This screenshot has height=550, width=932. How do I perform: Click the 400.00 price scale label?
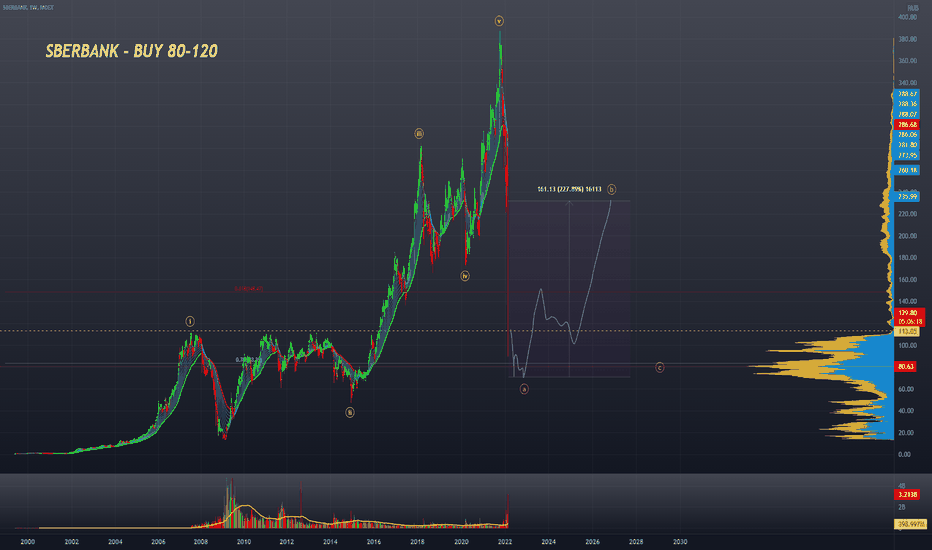point(907,17)
